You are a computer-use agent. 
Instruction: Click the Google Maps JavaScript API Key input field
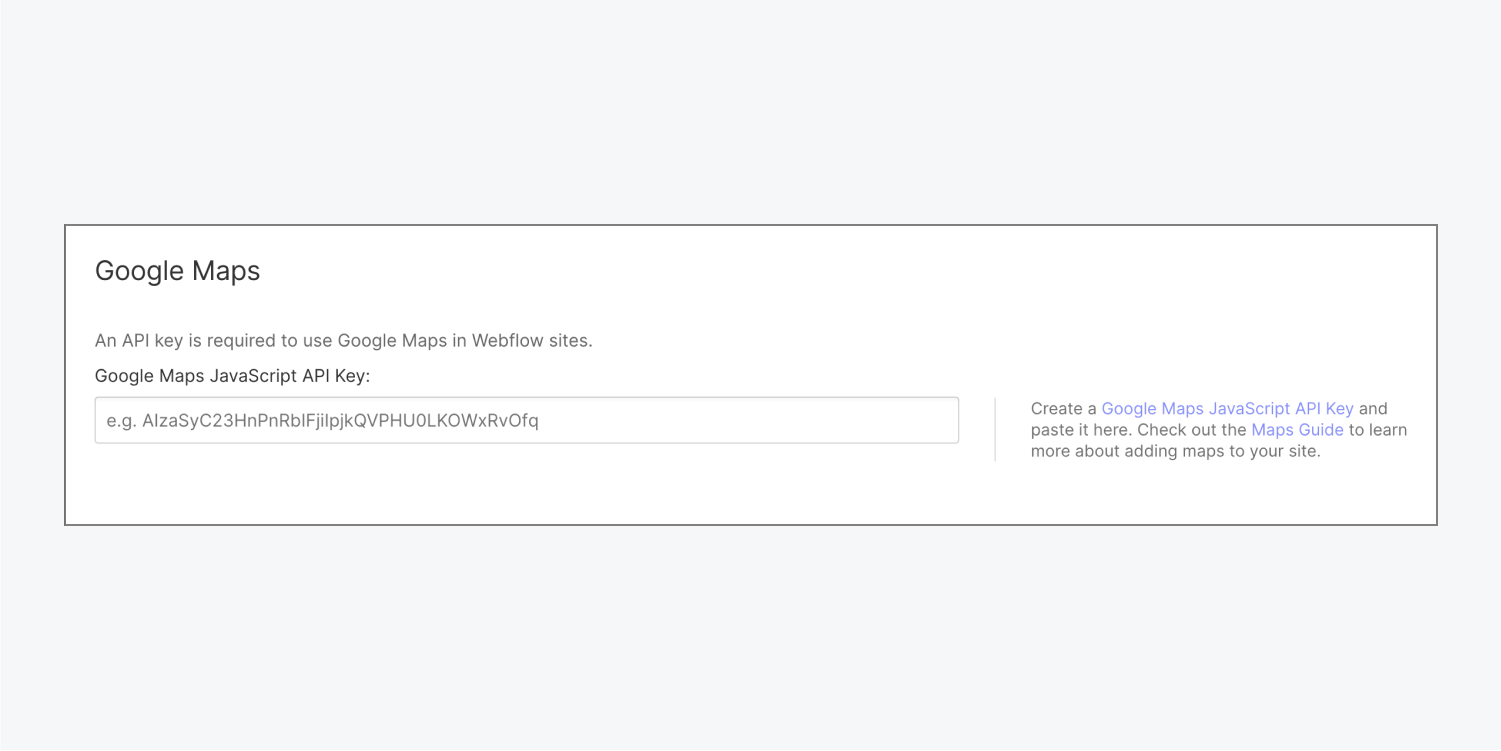(x=527, y=420)
